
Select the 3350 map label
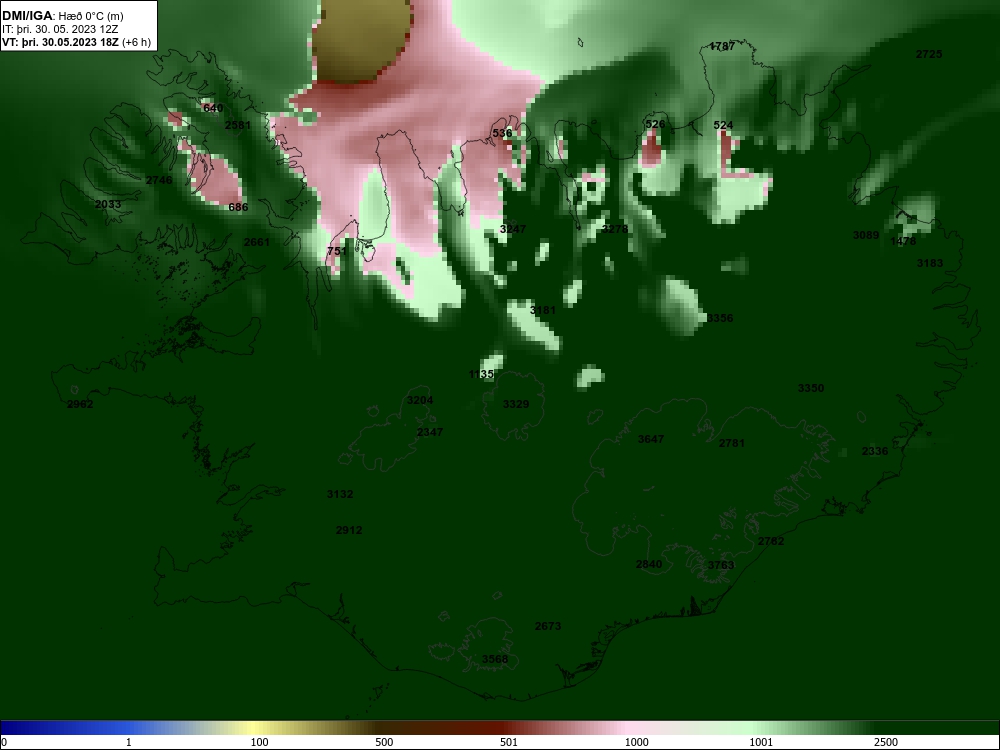[x=811, y=388]
